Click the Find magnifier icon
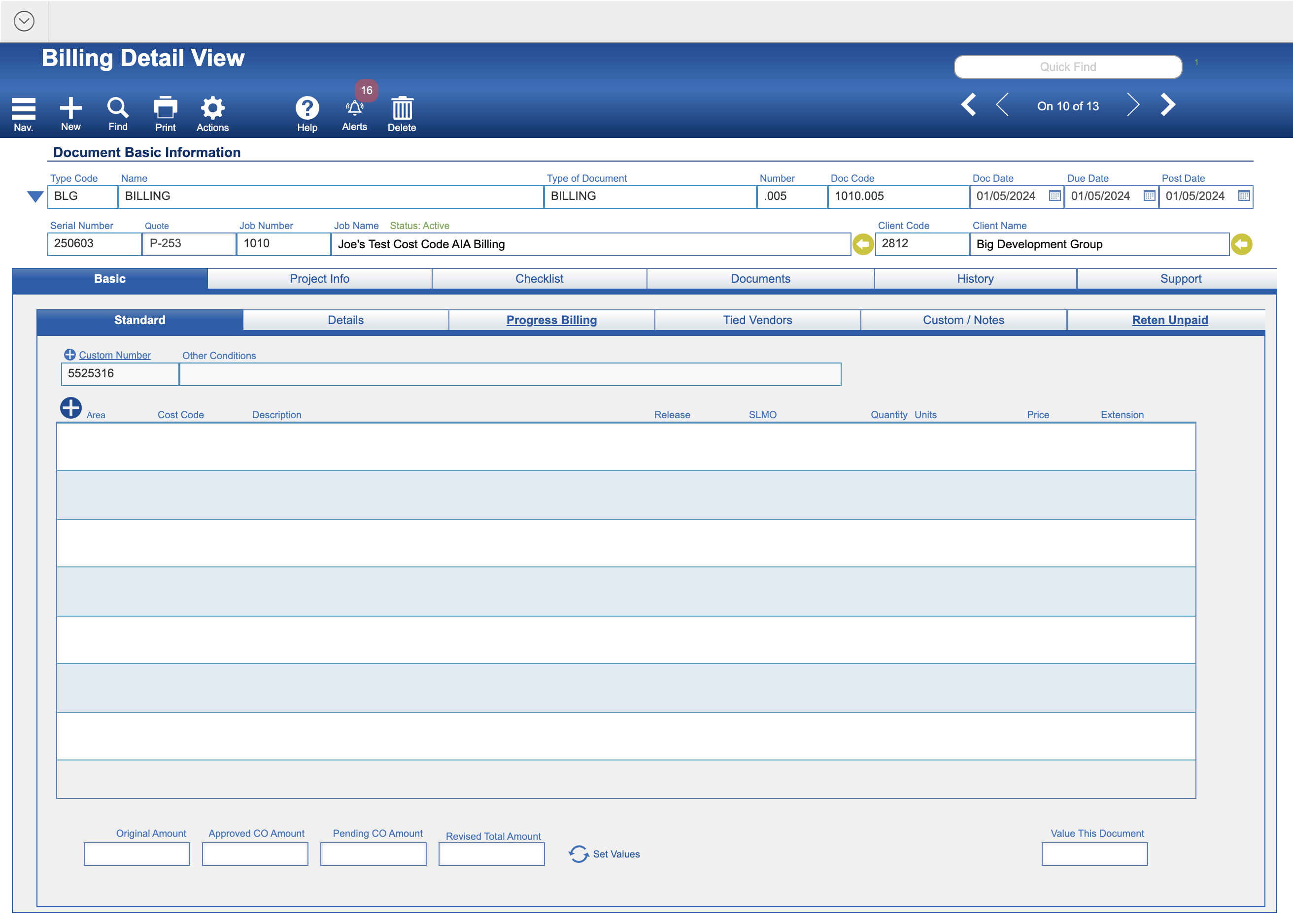This screenshot has width=1293, height=924. click(118, 107)
